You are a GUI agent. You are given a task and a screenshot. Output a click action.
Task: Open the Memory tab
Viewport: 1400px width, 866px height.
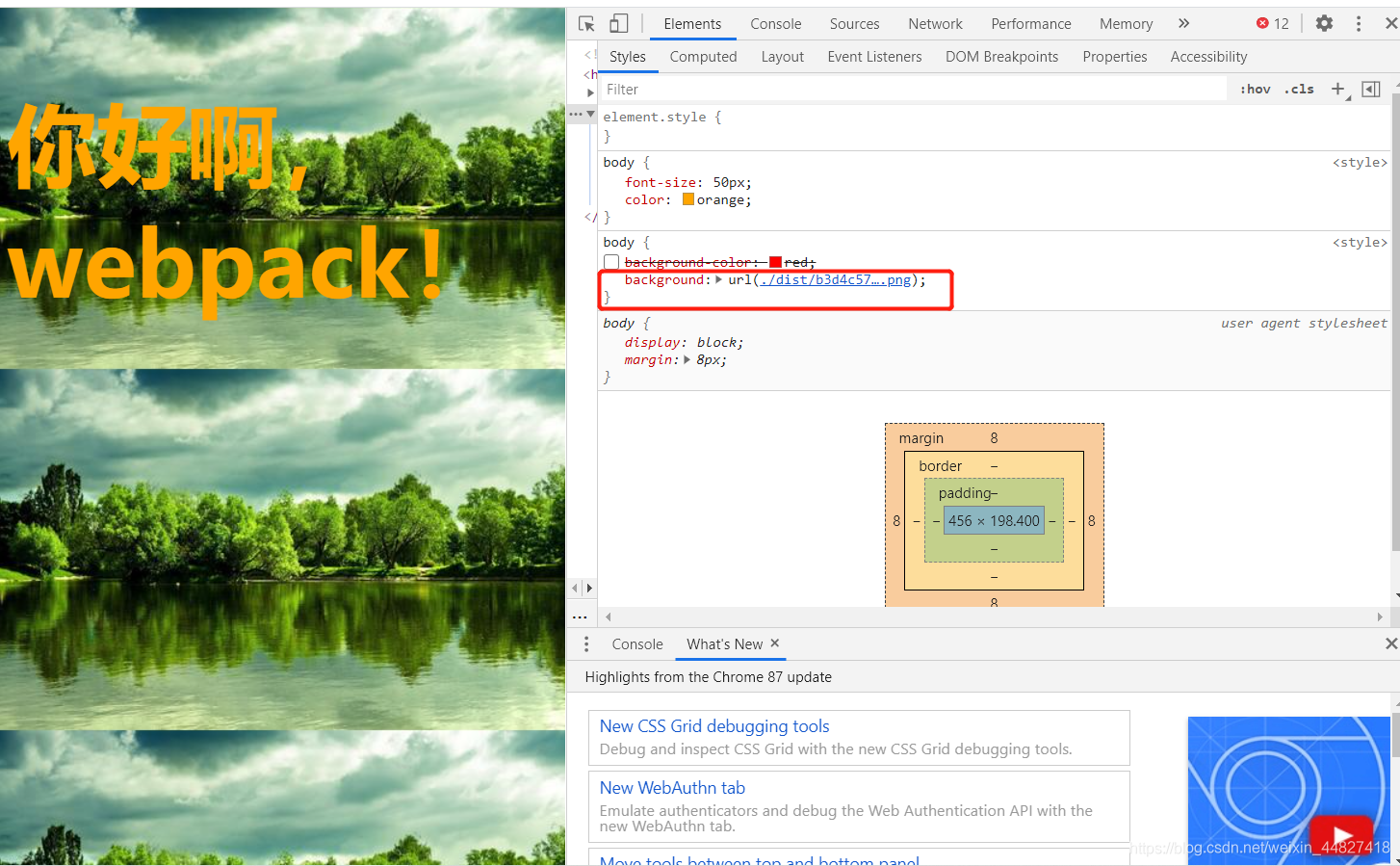click(1126, 24)
